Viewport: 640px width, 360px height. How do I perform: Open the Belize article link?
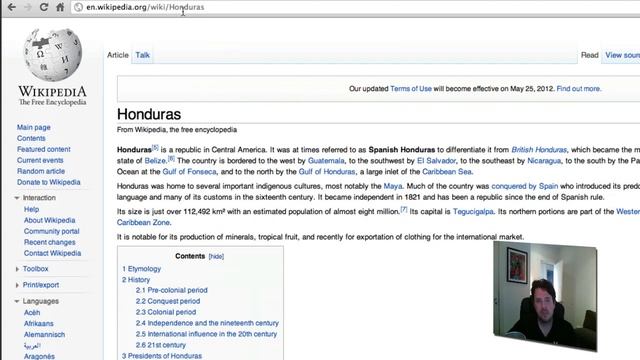point(155,161)
